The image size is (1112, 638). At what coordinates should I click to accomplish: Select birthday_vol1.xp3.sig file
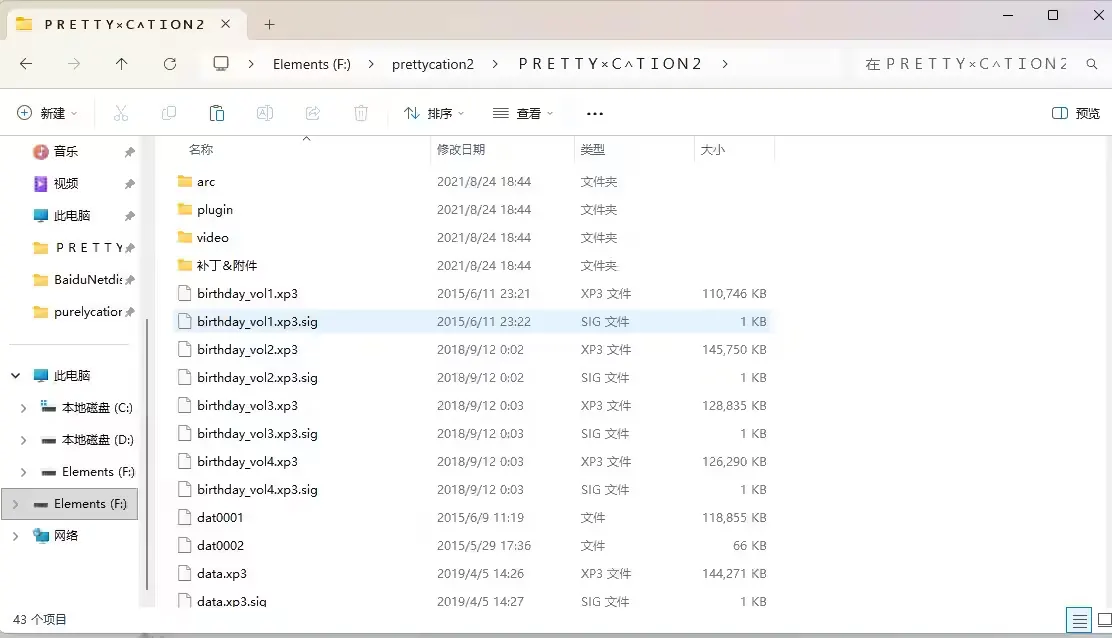tap(472, 321)
